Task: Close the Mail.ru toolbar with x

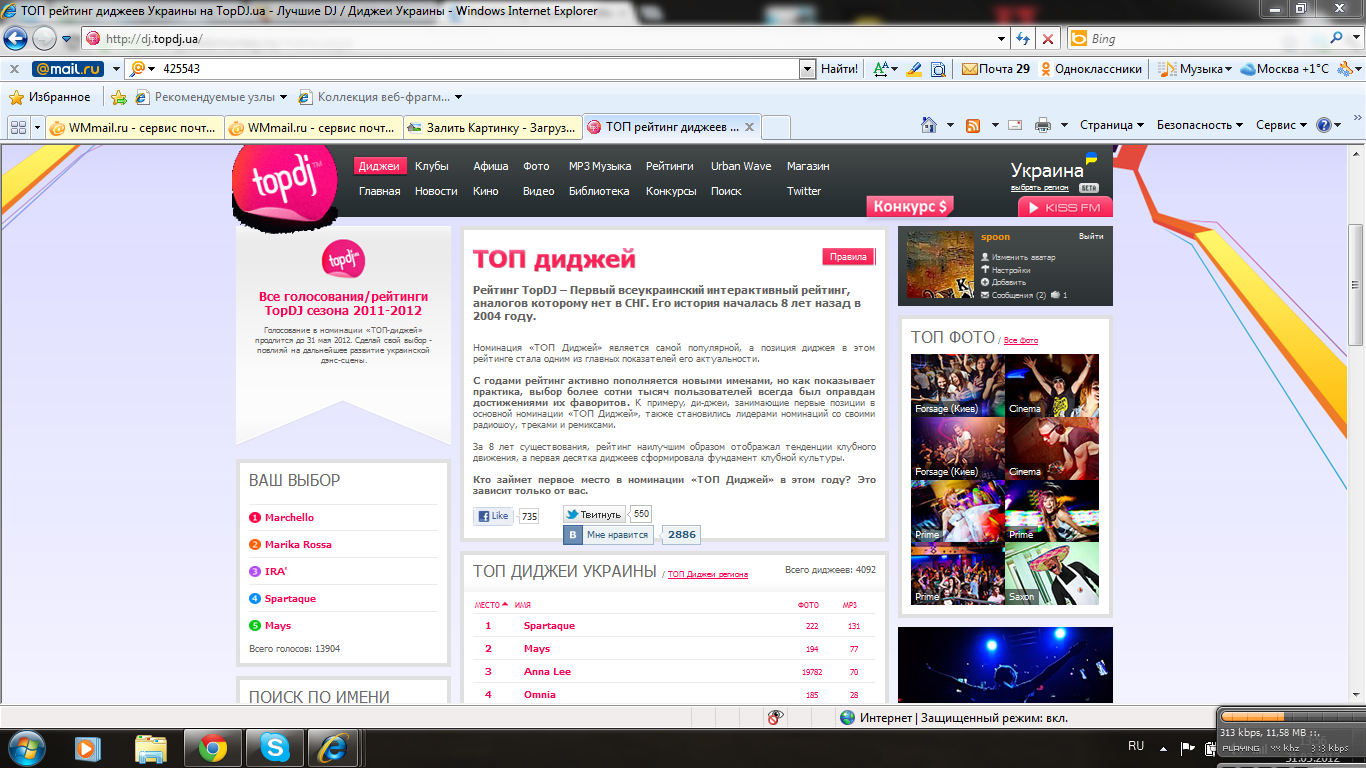Action: [x=14, y=69]
